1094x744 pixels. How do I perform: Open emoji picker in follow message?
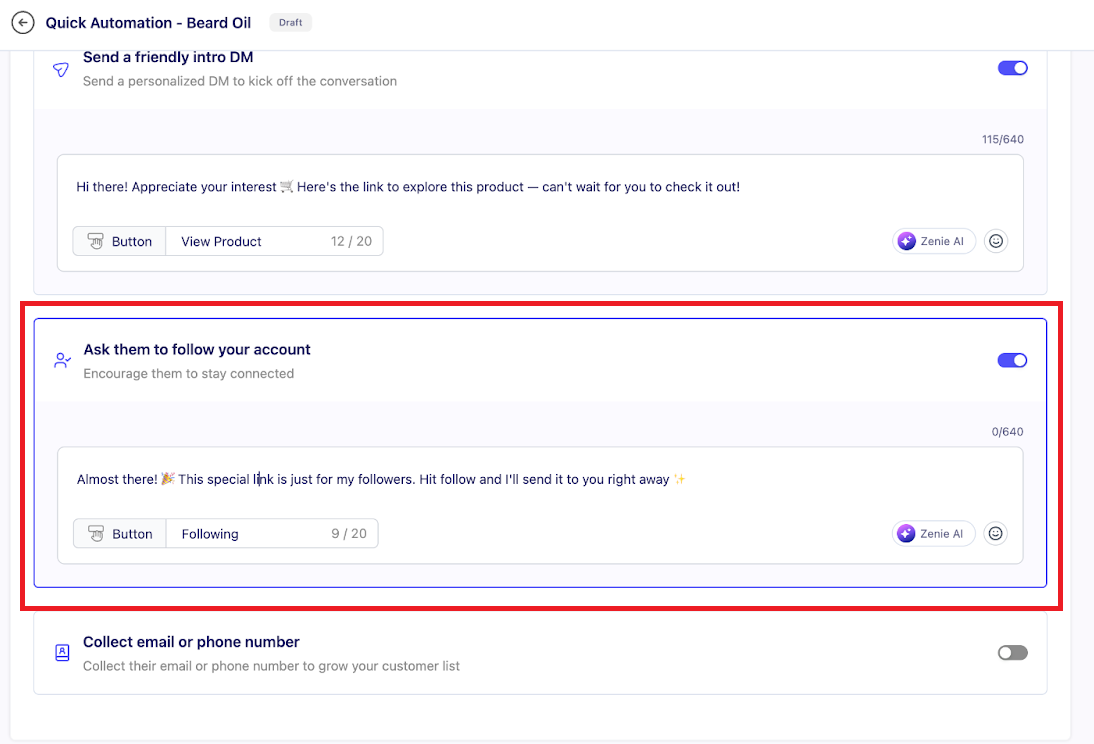[x=995, y=534]
